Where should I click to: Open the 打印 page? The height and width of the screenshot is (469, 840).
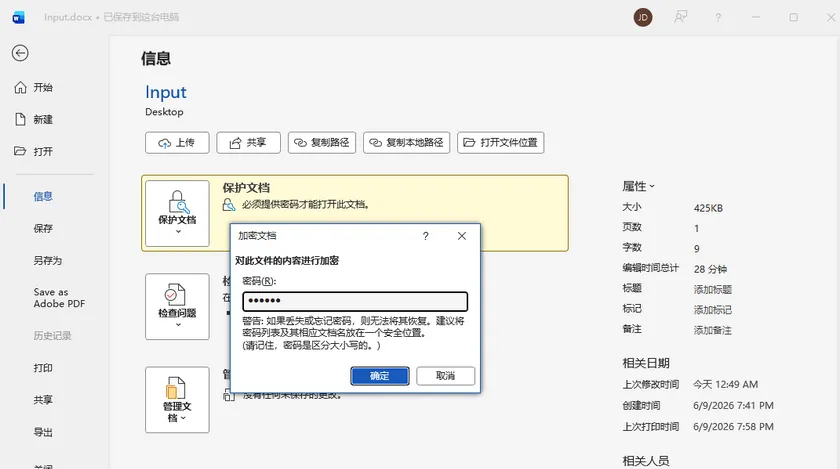pyautogui.click(x=43, y=368)
